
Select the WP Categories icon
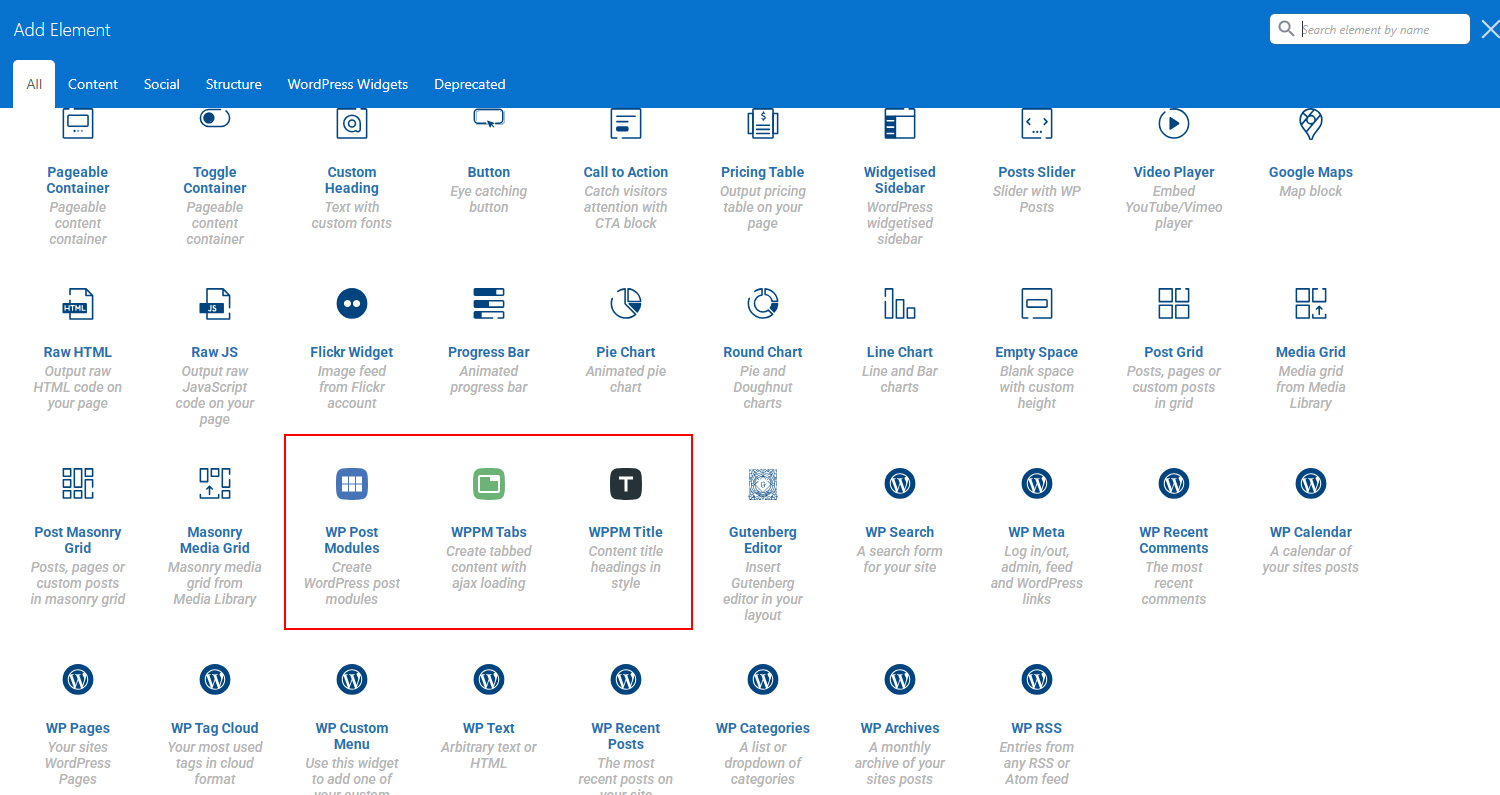click(763, 680)
